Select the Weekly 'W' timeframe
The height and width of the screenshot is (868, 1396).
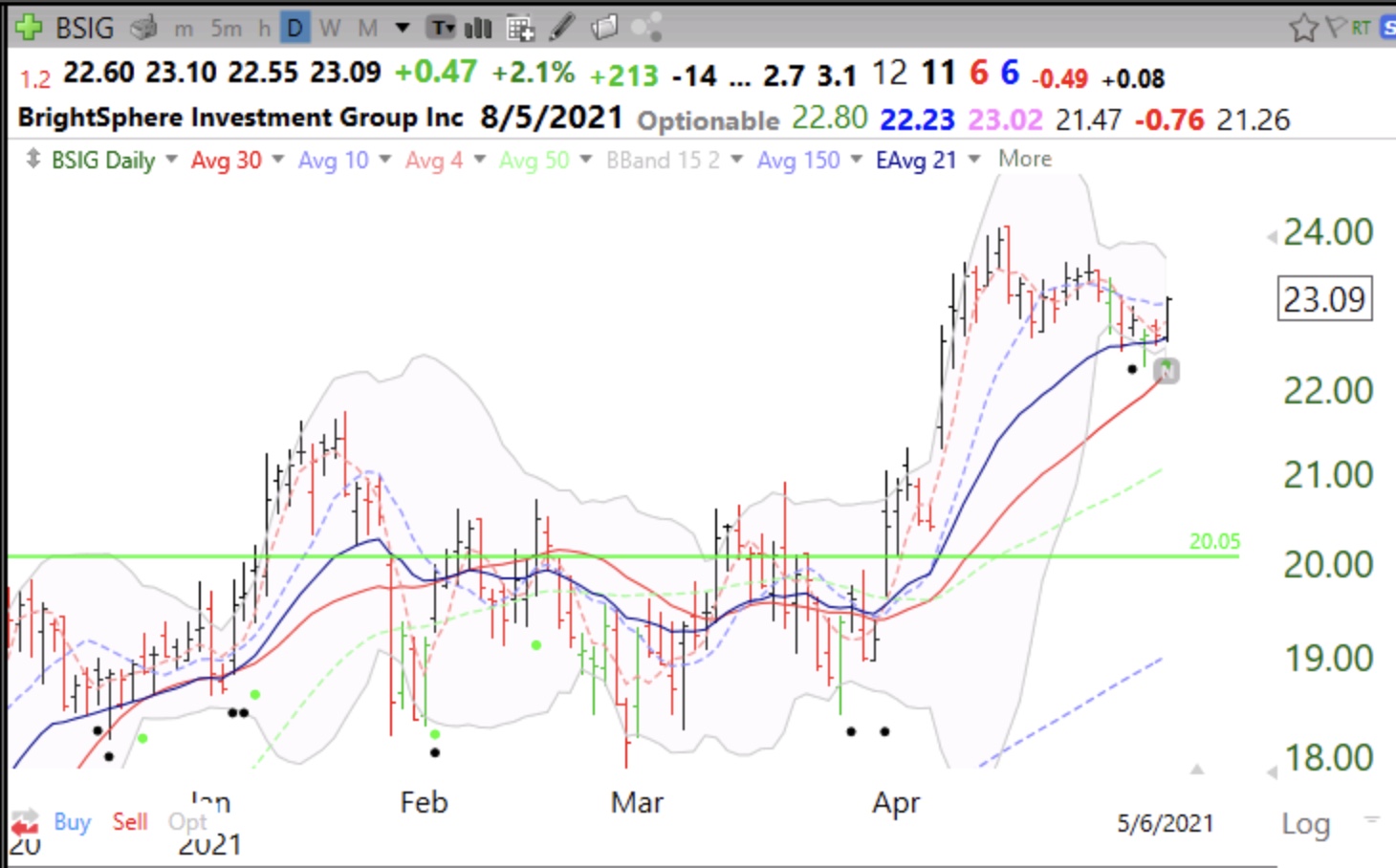(x=331, y=29)
